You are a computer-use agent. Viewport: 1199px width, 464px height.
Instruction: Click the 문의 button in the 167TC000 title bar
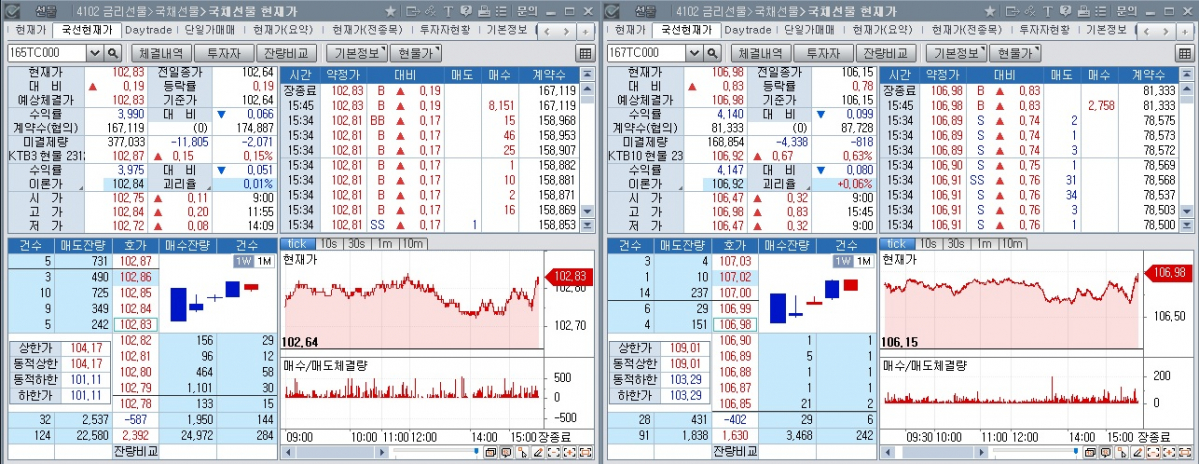pyautogui.click(x=1126, y=11)
